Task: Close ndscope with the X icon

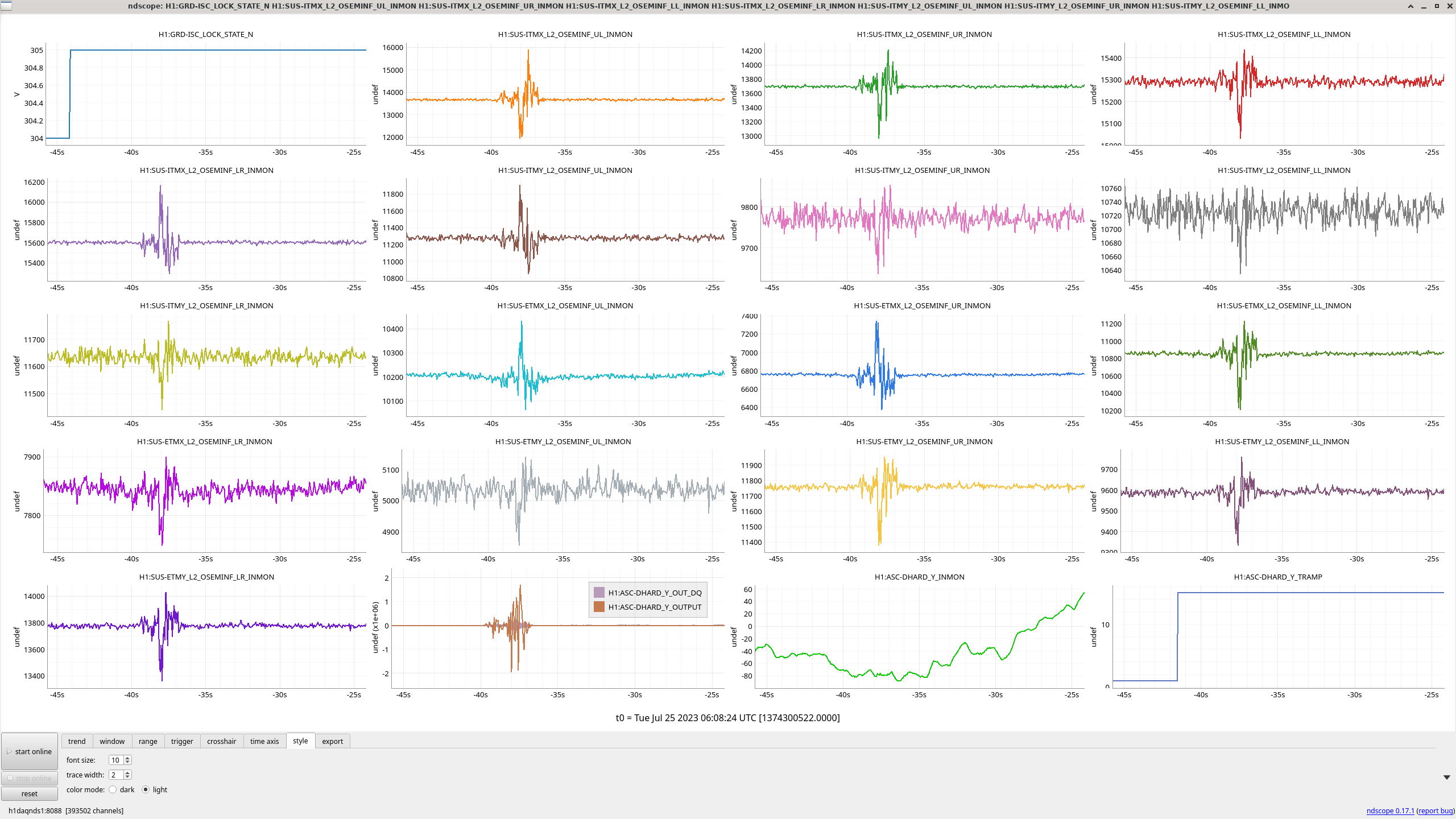Action: [1450, 6]
